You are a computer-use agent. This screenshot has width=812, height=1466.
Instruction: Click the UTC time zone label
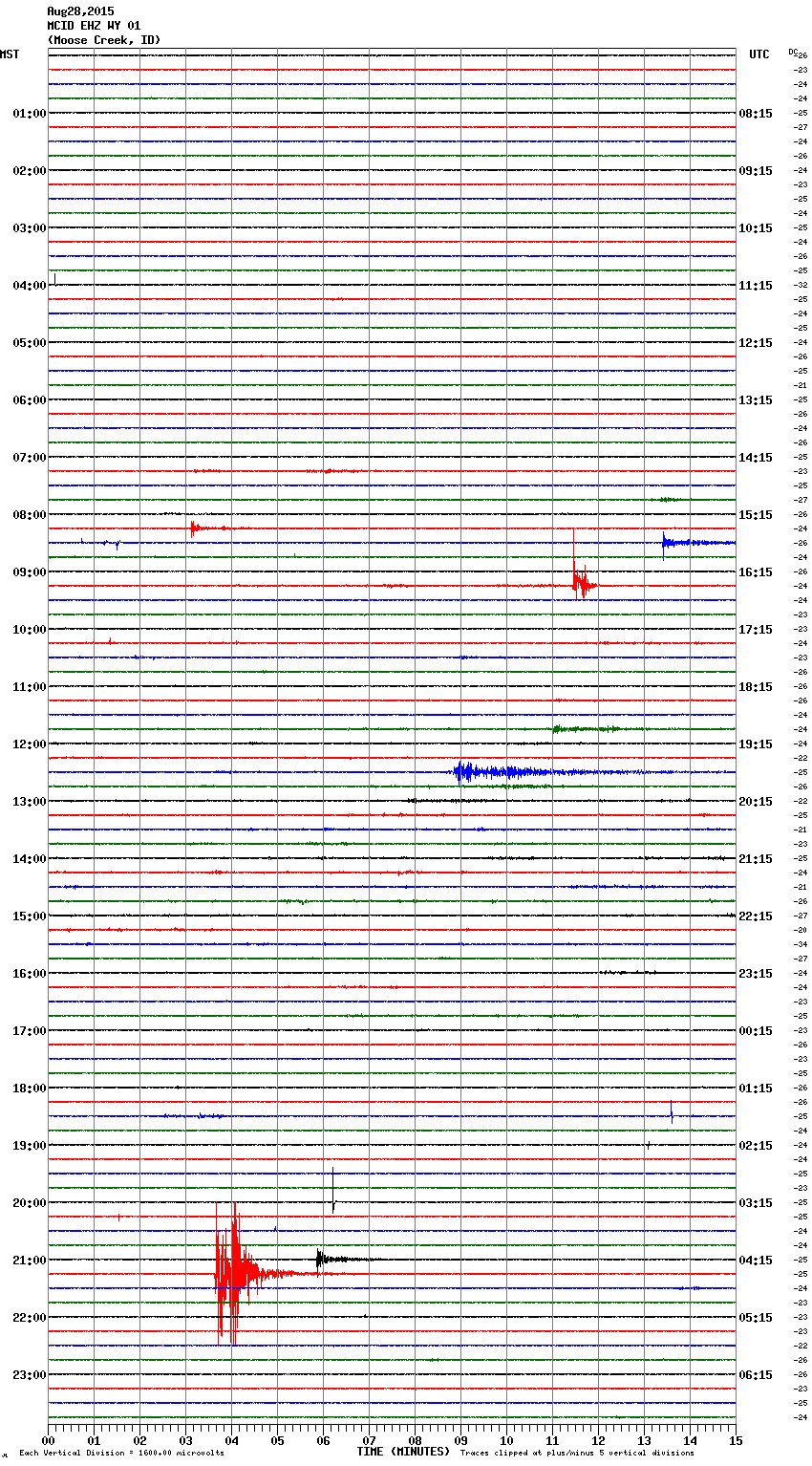tap(759, 54)
